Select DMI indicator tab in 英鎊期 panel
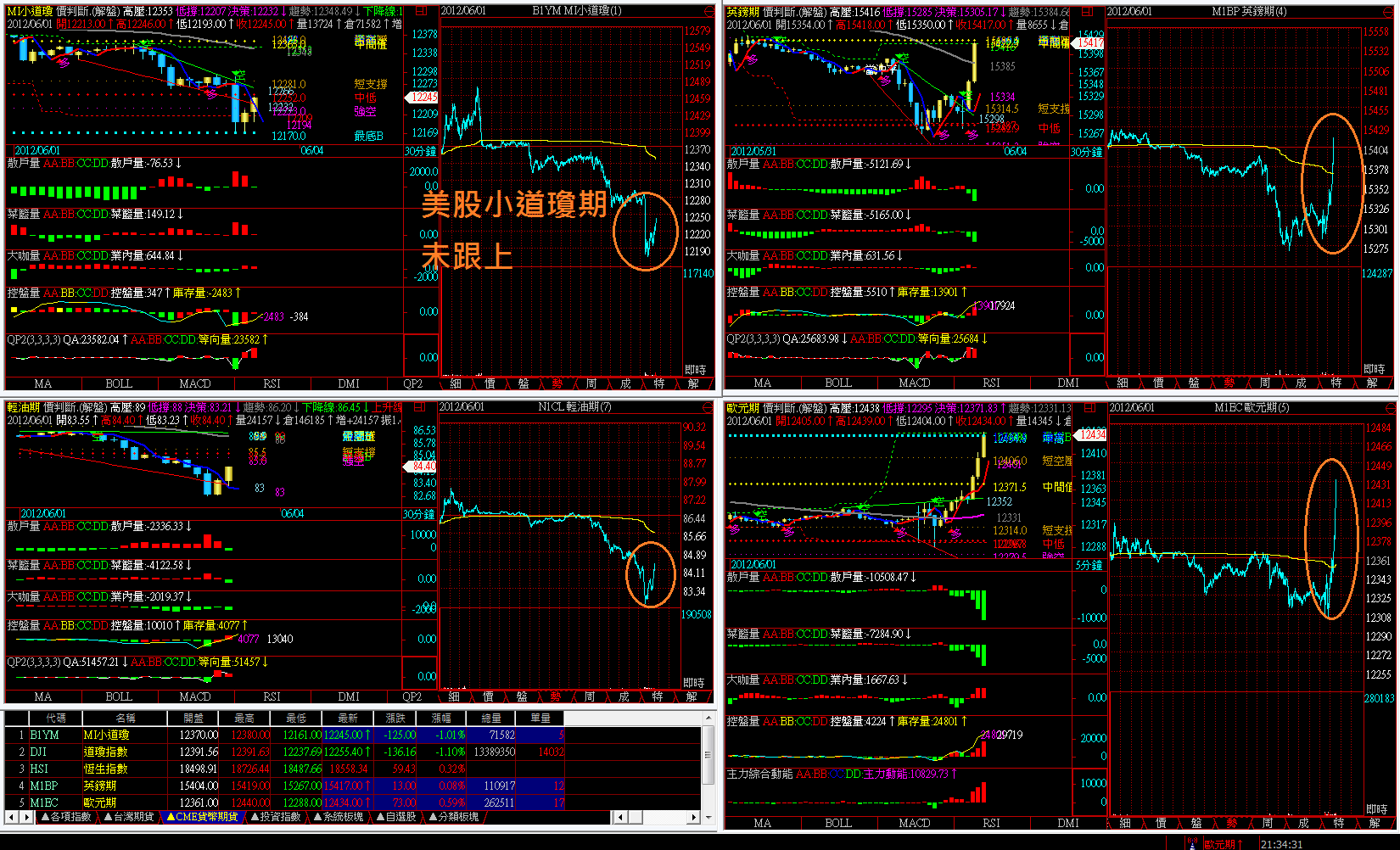1400x850 pixels. coord(1067,383)
